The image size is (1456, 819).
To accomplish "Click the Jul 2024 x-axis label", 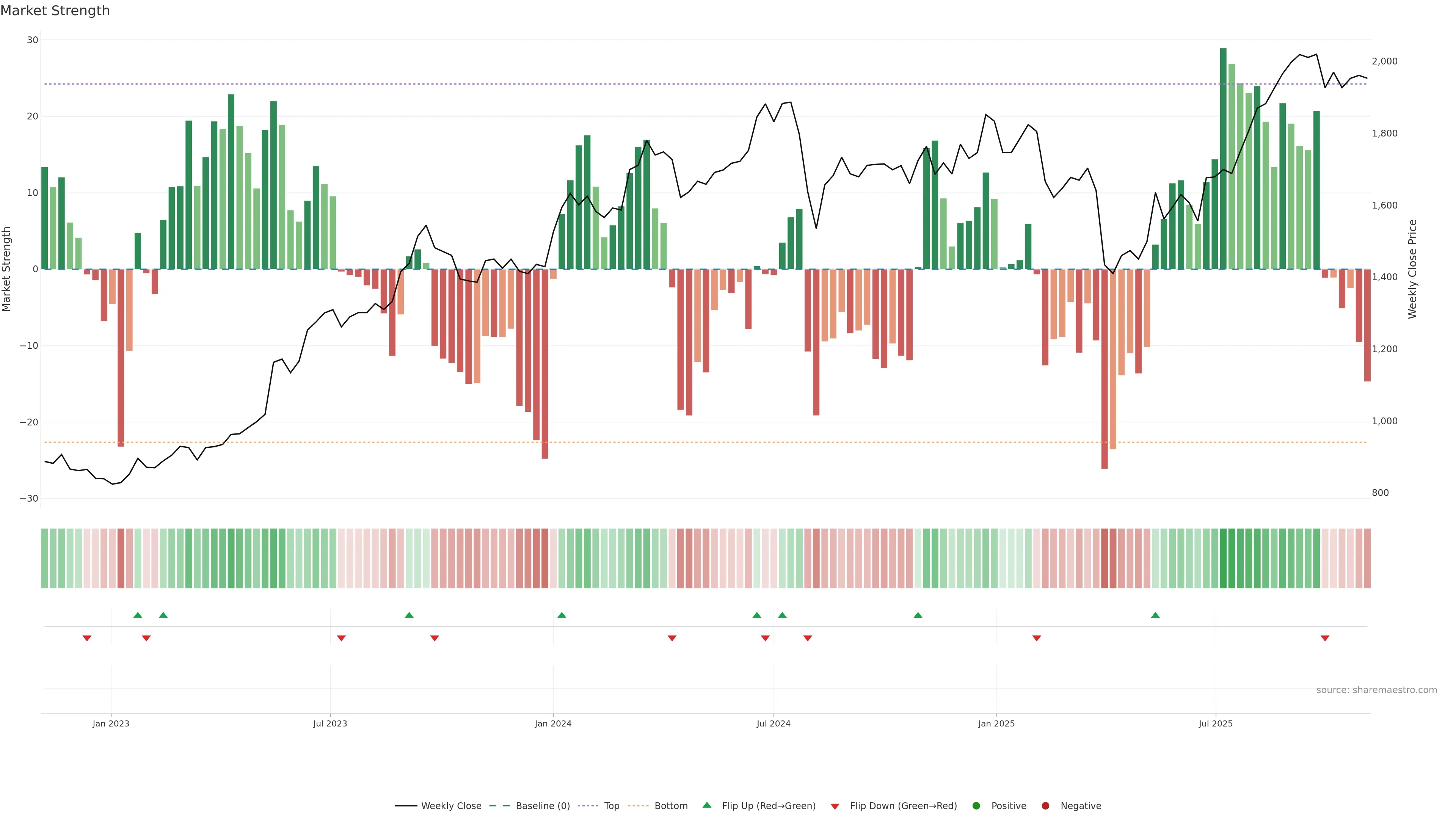I will 773,723.
